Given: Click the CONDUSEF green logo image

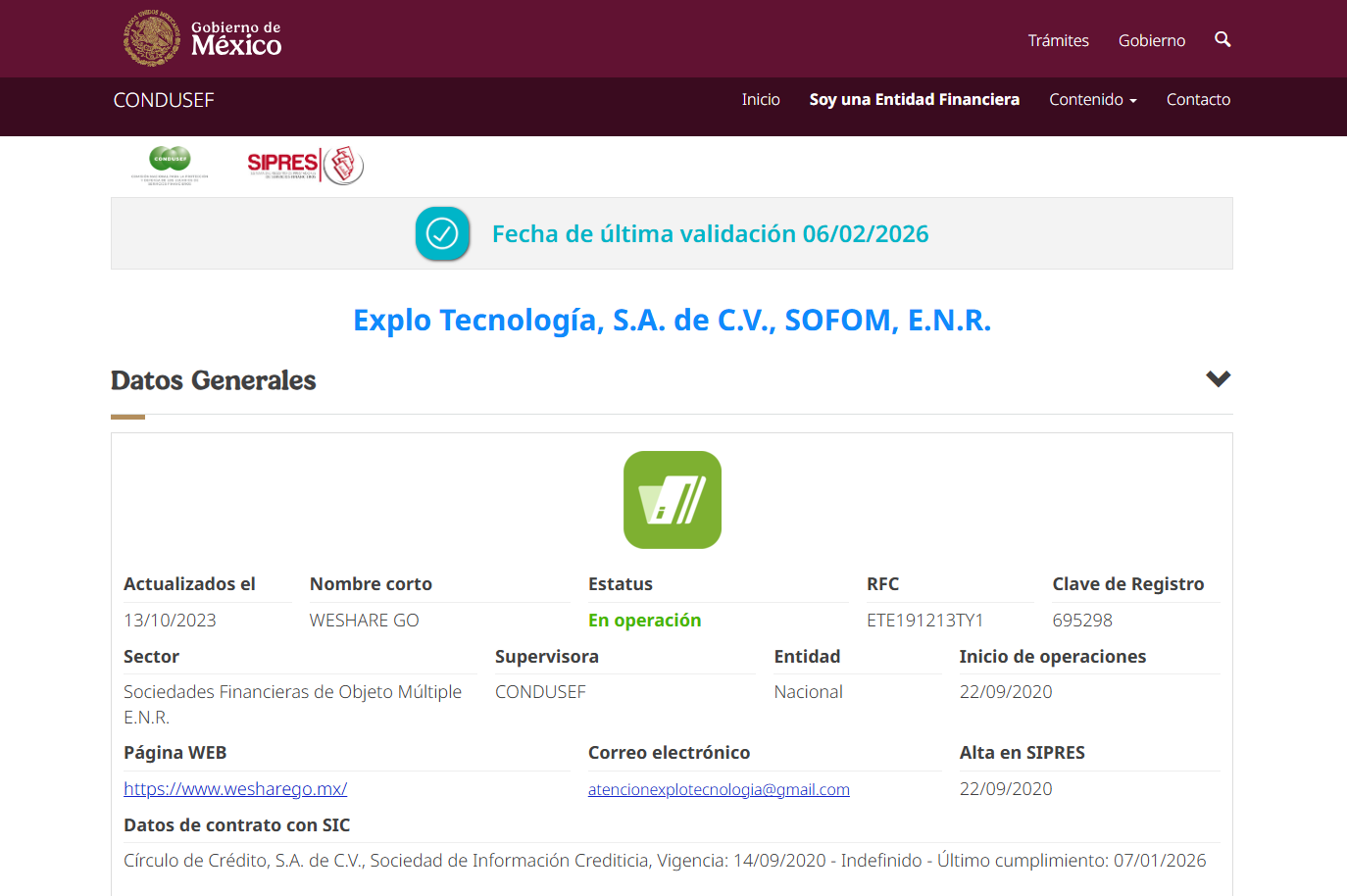Looking at the screenshot, I should click(170, 165).
